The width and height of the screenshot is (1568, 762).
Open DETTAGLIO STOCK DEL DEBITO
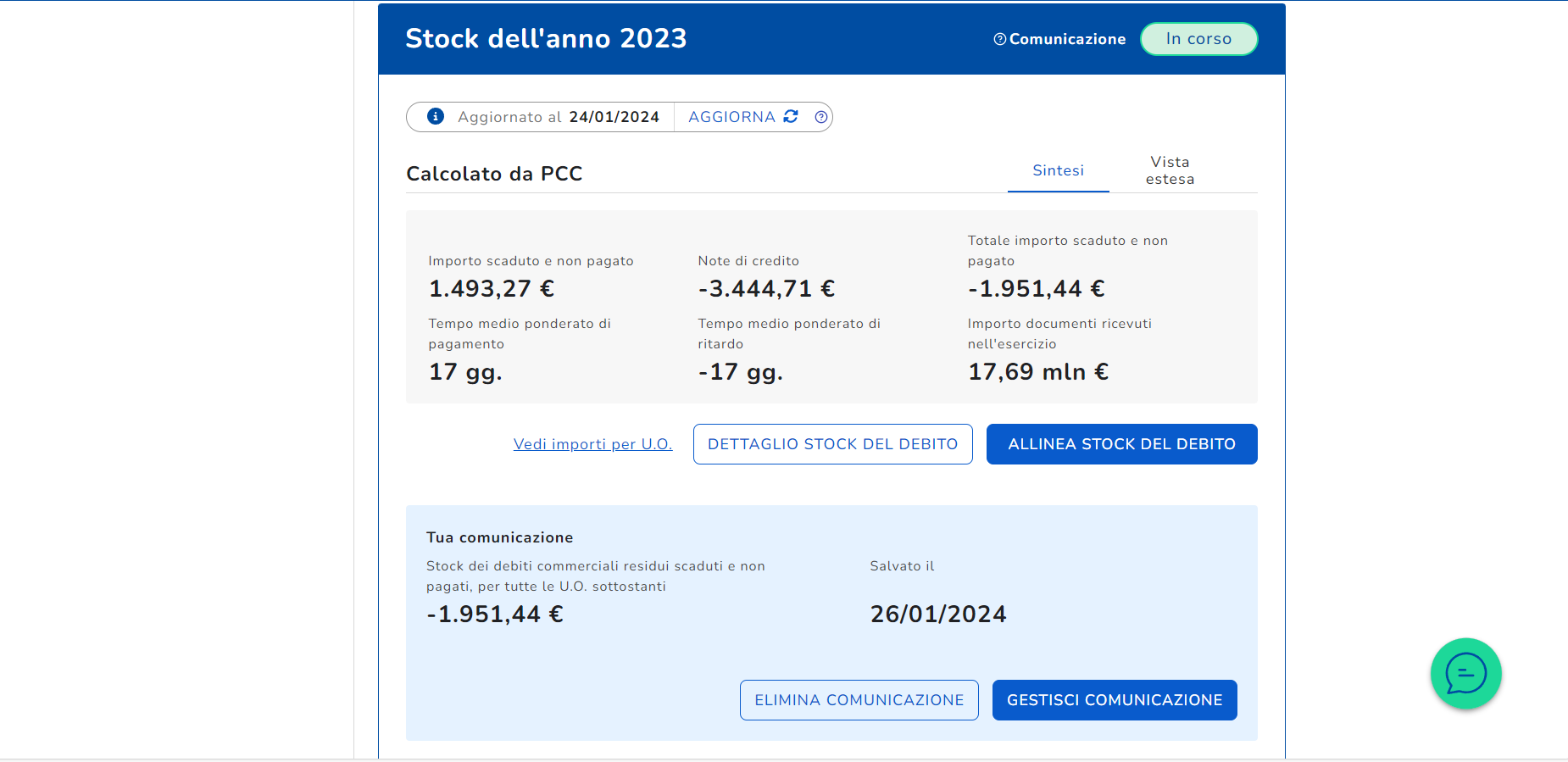832,444
